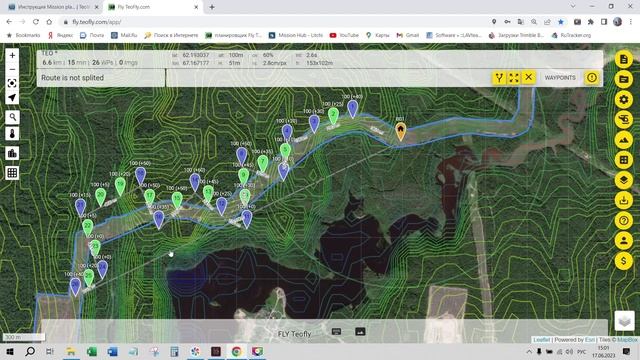The height and width of the screenshot is (360, 640).
Task: Open the yellow folder projects button
Action: pyautogui.click(x=624, y=79)
